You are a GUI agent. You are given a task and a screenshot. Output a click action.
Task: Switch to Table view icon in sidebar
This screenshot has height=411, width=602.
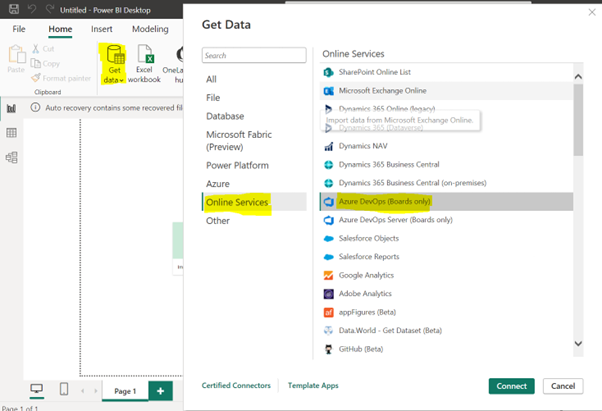point(12,133)
